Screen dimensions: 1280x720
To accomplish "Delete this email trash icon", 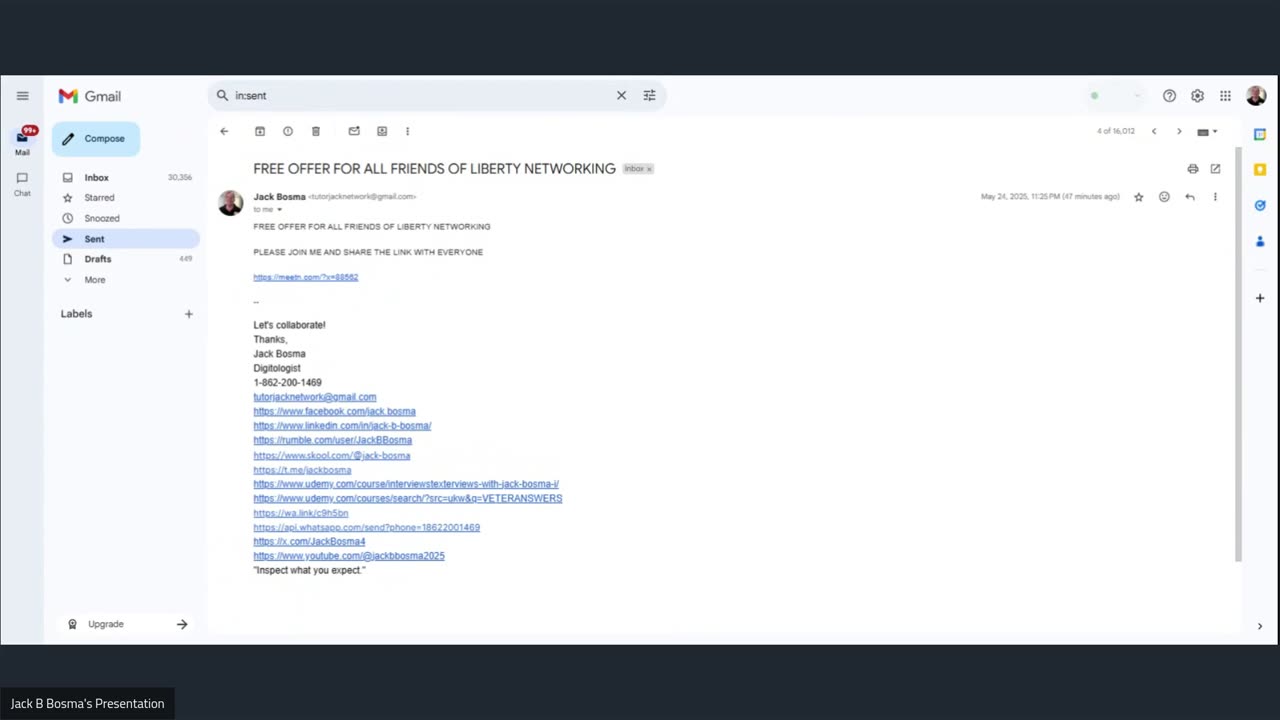I will click(x=316, y=131).
